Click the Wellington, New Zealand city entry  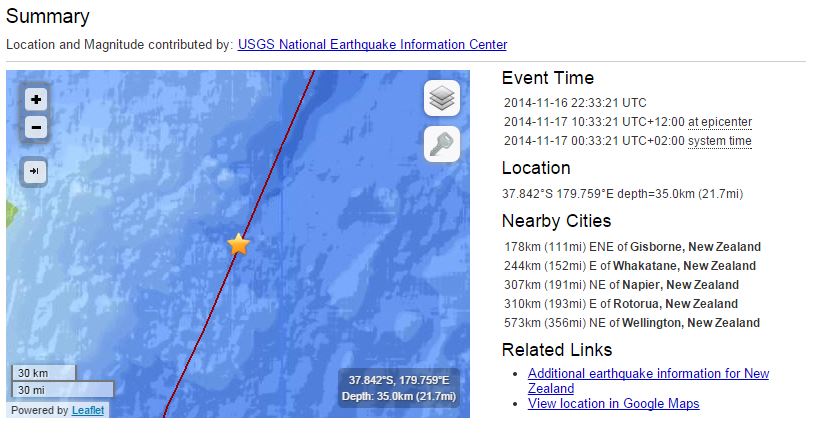pyautogui.click(x=632, y=323)
